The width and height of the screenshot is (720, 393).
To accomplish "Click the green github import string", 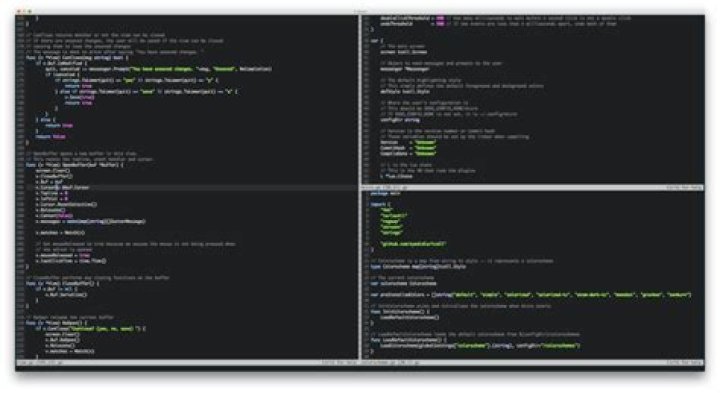I will pyautogui.click(x=413, y=244).
